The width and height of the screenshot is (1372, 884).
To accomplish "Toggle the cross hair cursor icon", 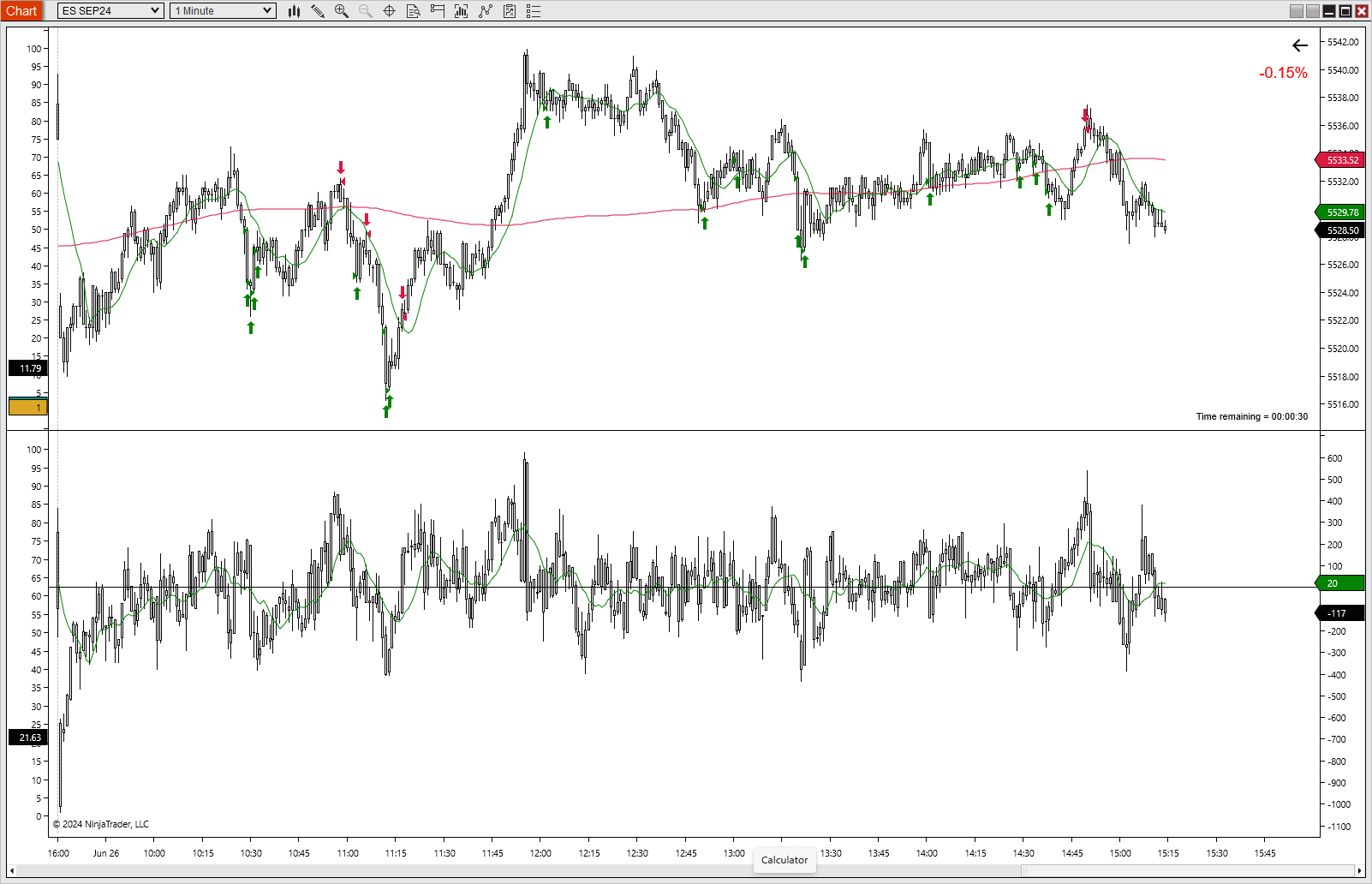I will tap(389, 11).
